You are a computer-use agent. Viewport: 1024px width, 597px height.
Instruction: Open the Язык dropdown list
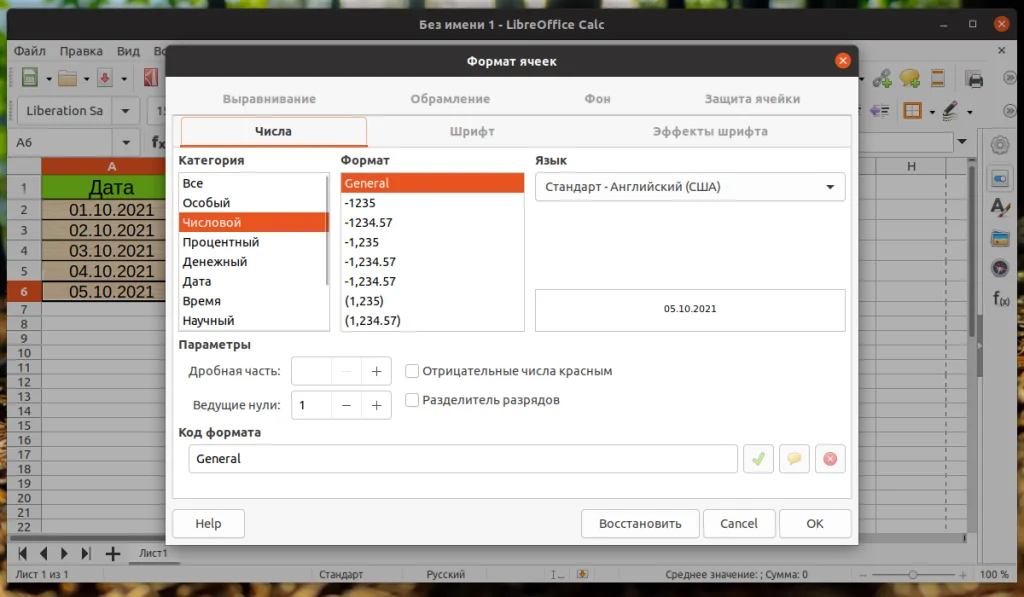pos(828,186)
